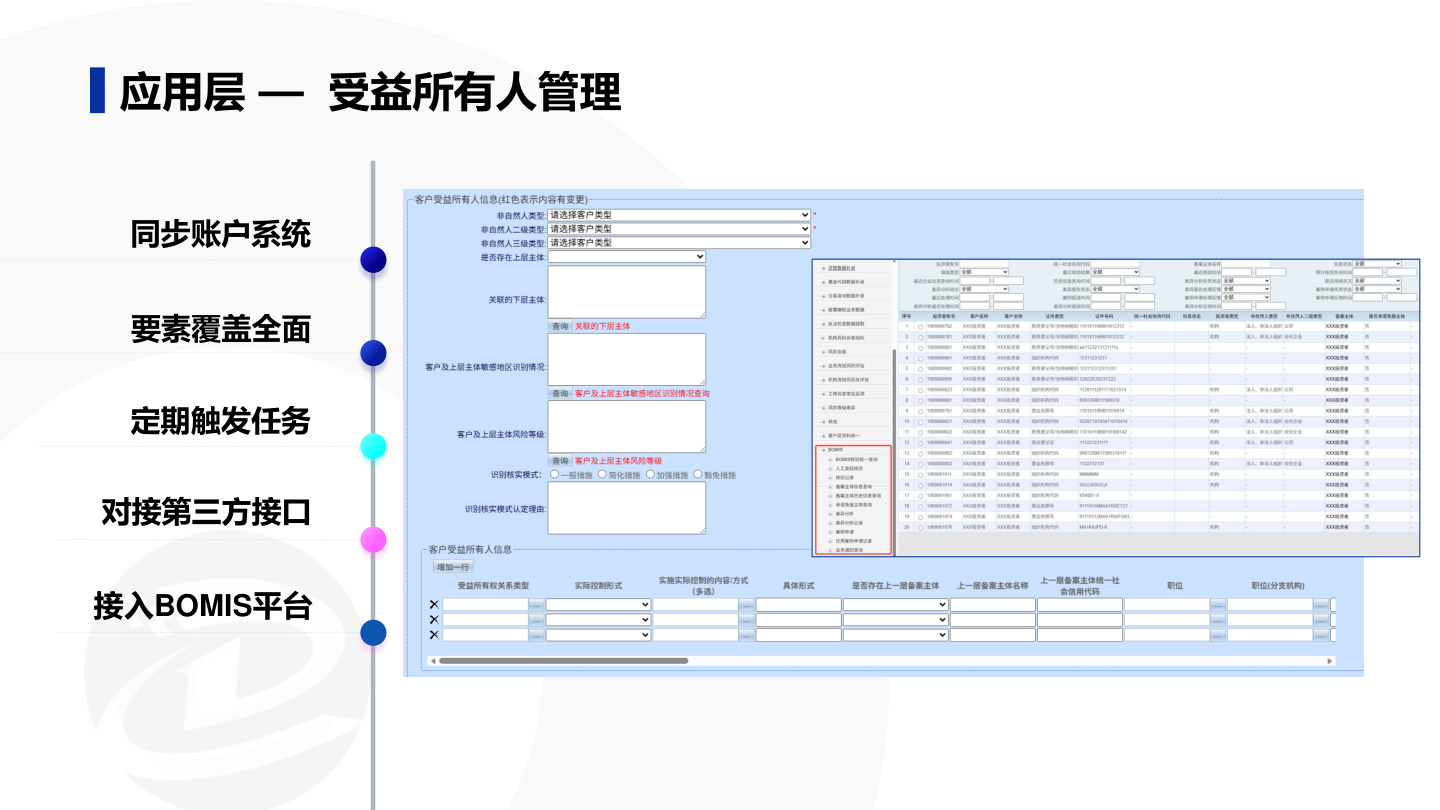Open 人工发起核验 in the sidebar tree

847,468
